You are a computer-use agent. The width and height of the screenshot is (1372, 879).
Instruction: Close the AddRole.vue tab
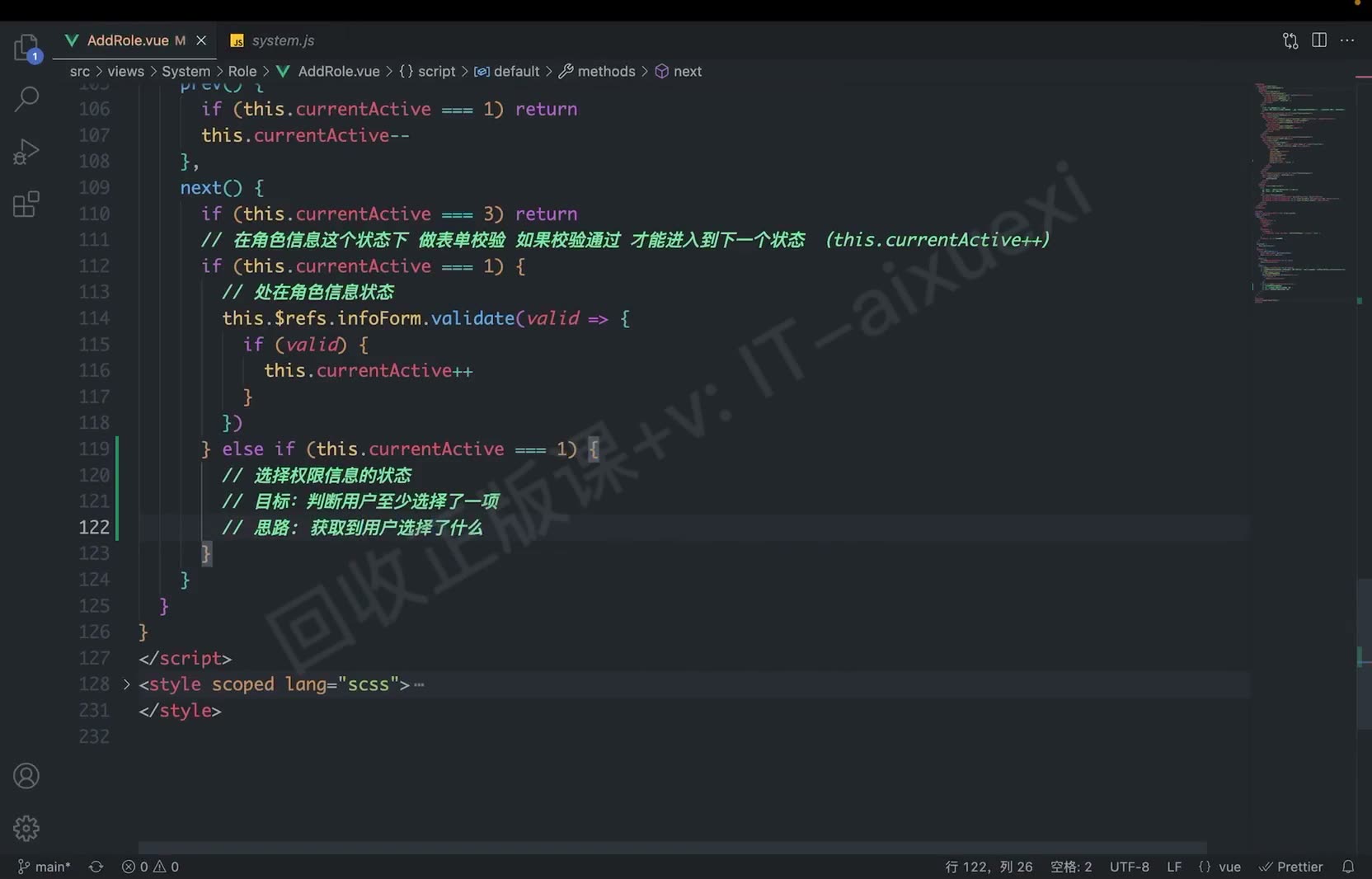click(x=201, y=40)
